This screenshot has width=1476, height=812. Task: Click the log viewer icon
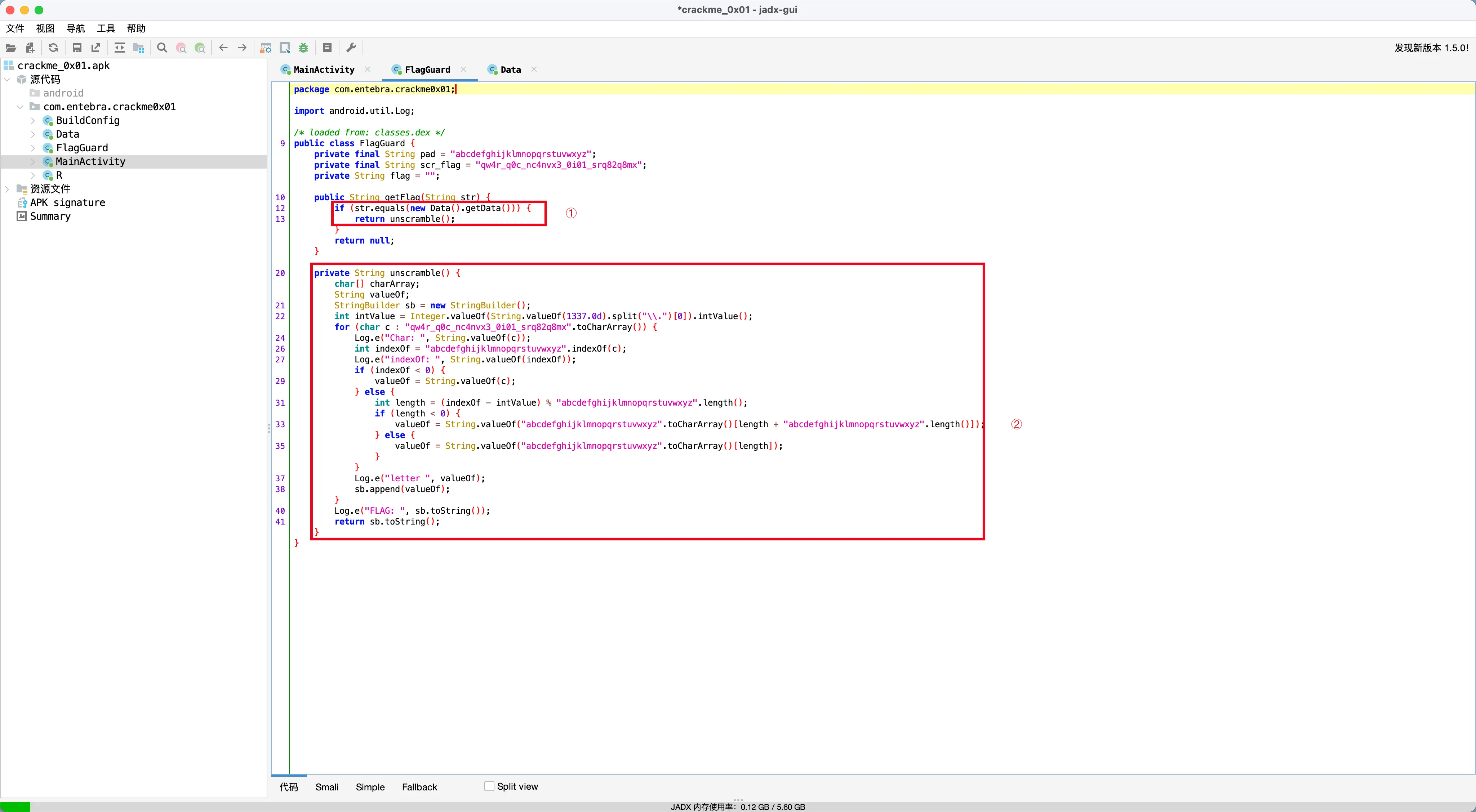[x=327, y=48]
